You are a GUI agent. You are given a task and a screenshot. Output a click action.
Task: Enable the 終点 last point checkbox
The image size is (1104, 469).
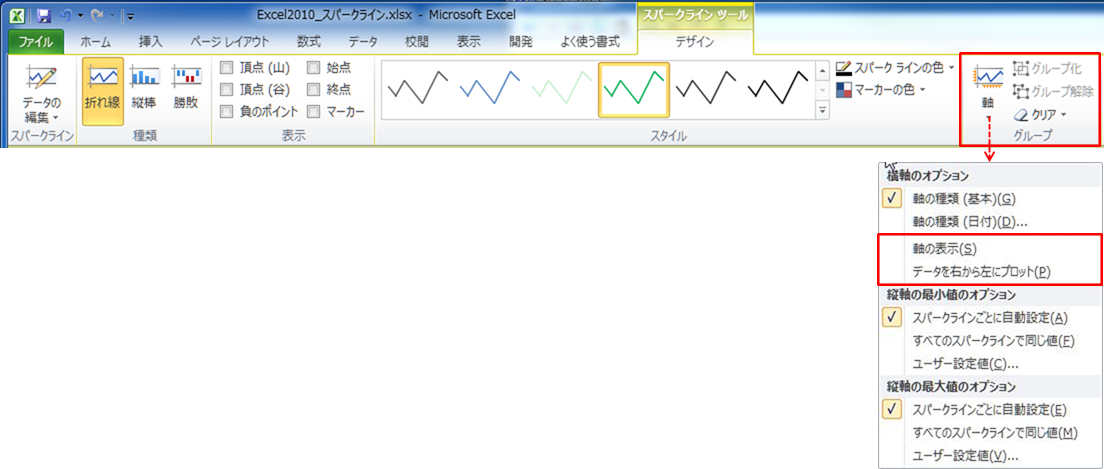coord(313,89)
